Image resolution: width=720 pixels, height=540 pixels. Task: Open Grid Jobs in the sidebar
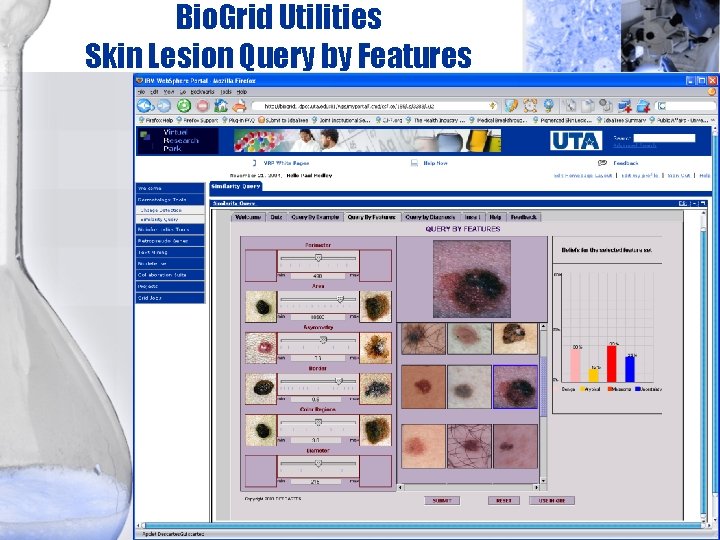coord(170,298)
